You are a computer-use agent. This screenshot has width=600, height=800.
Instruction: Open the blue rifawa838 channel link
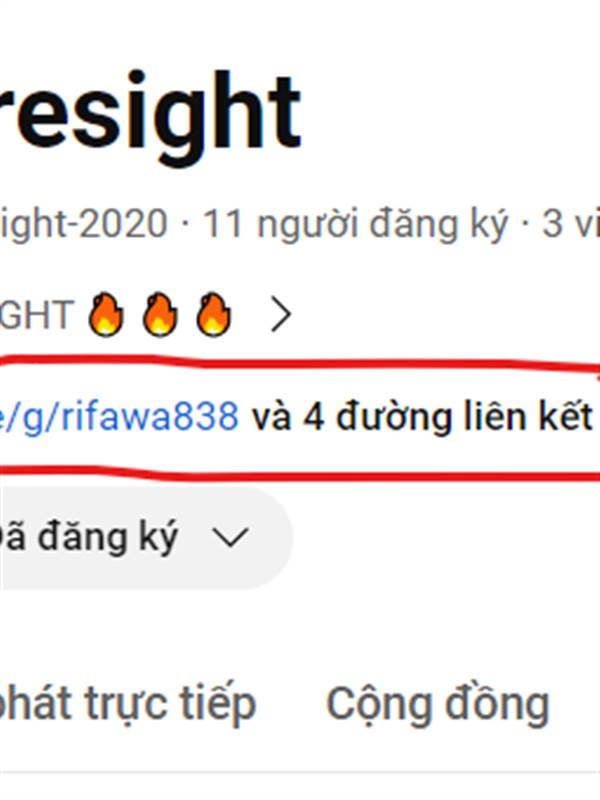point(119,417)
